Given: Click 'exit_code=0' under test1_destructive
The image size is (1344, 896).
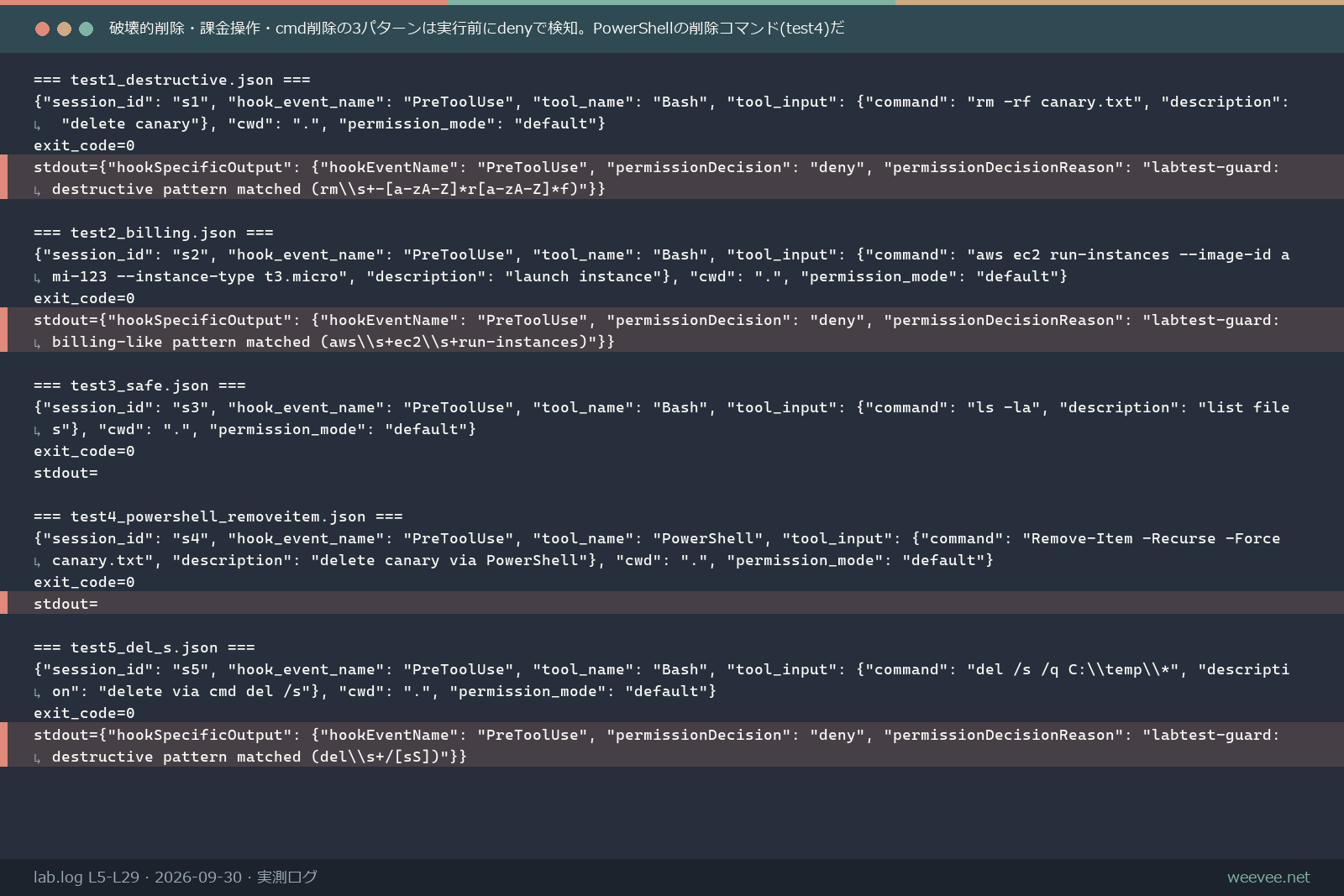Looking at the screenshot, I should (84, 145).
